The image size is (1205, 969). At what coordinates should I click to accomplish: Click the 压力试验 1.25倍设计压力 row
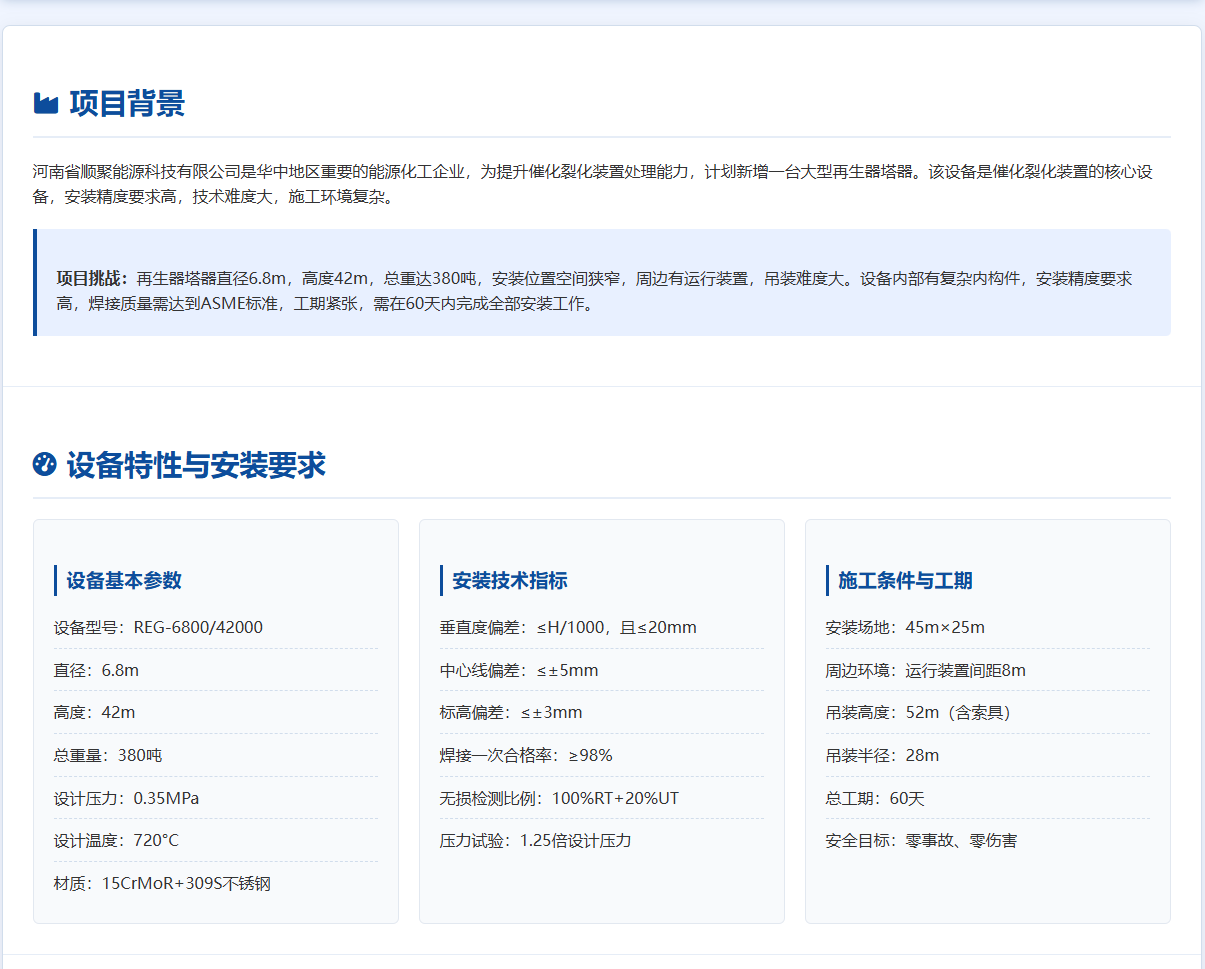(535, 841)
